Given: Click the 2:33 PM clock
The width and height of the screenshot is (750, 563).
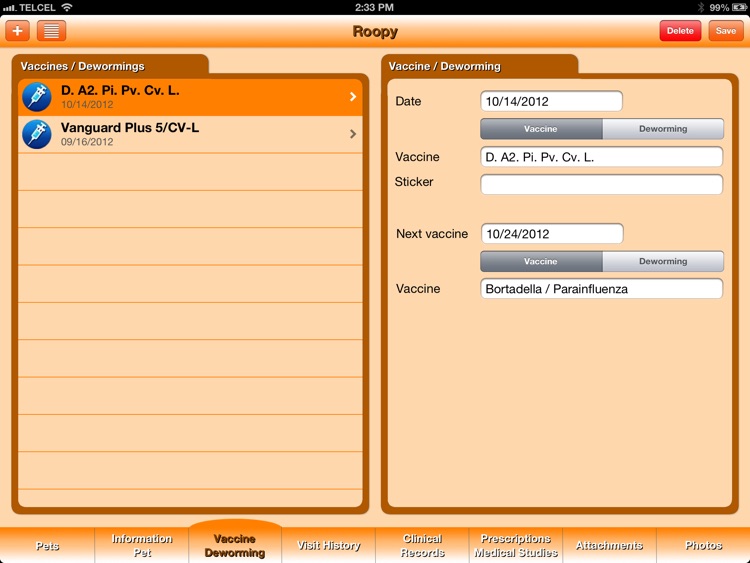Looking at the screenshot, I should coord(374,7).
